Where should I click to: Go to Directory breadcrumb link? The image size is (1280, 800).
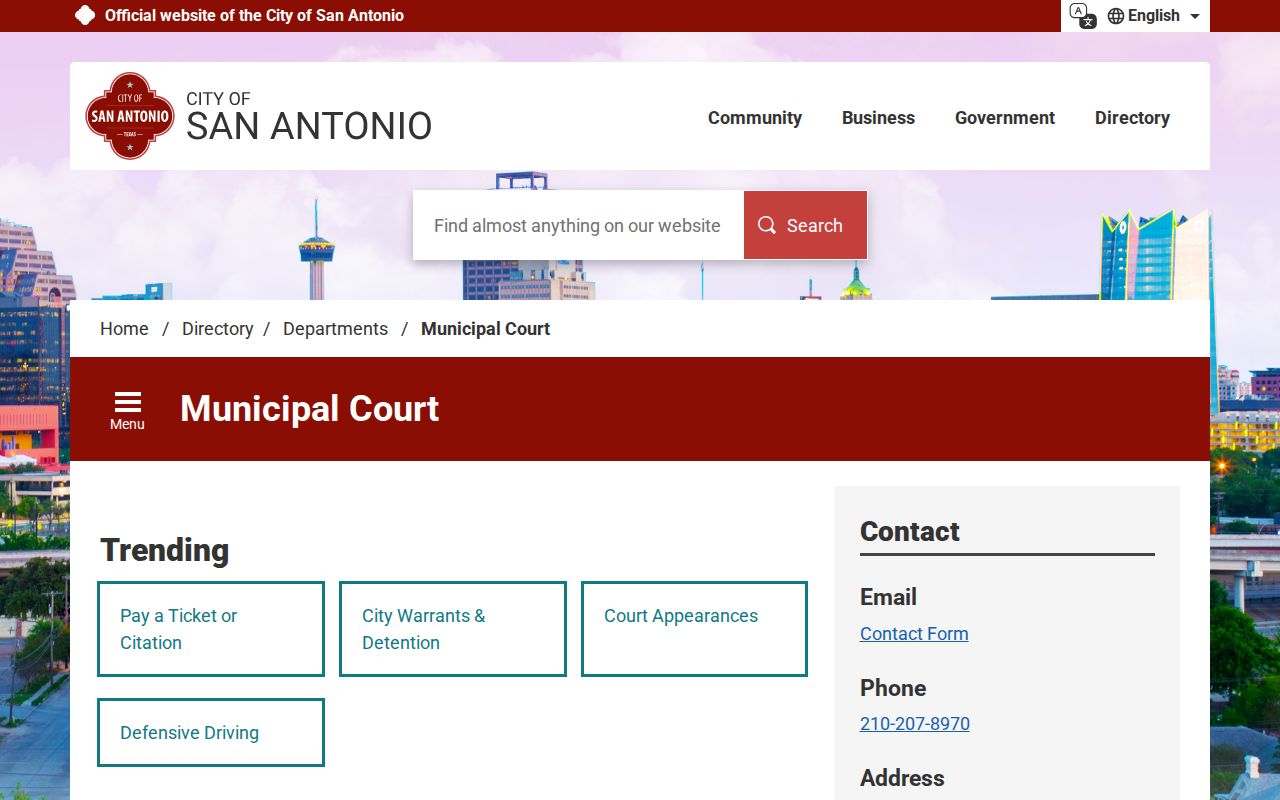217,329
